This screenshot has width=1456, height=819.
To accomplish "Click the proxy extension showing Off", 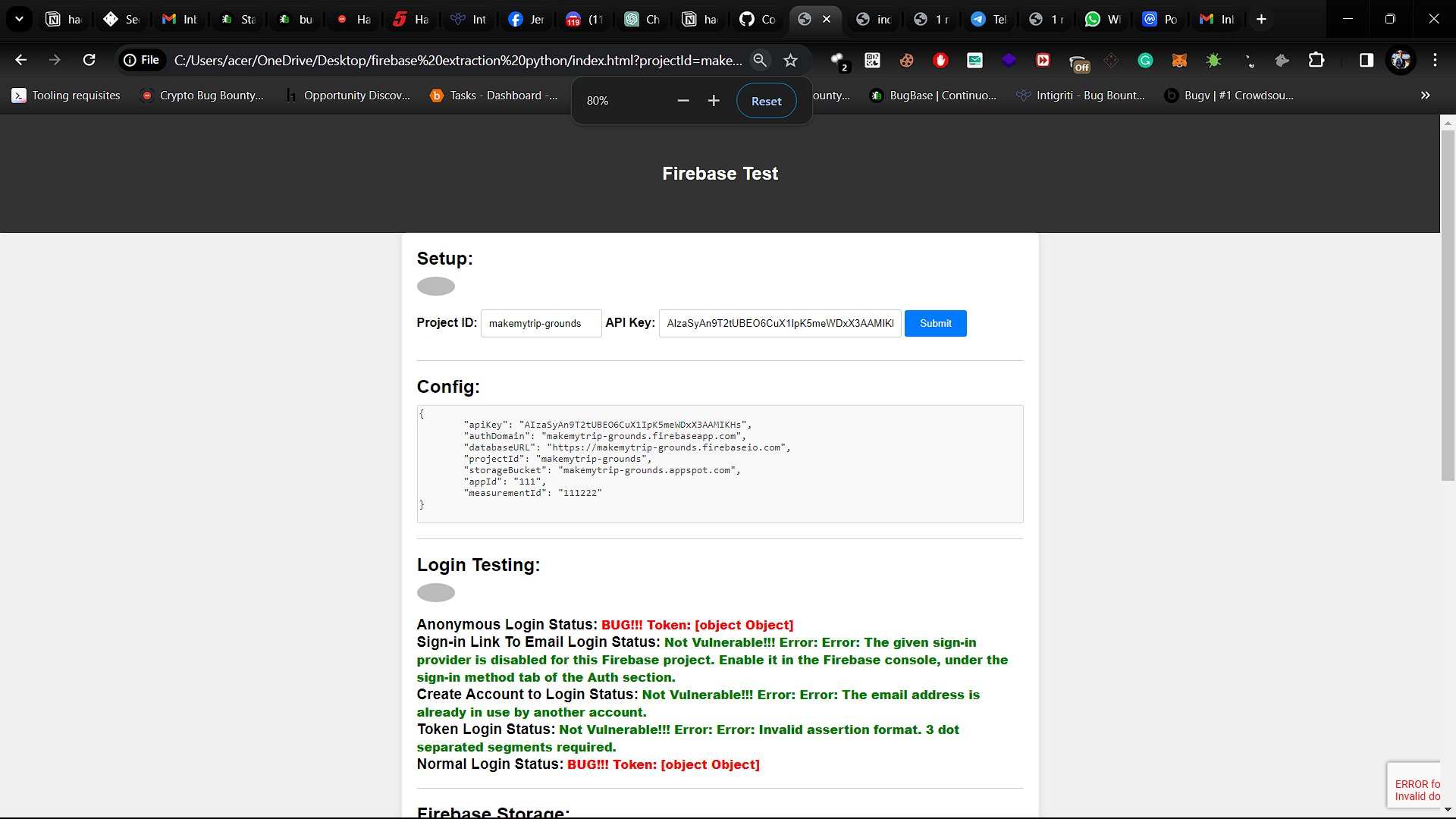I will coord(1078,62).
